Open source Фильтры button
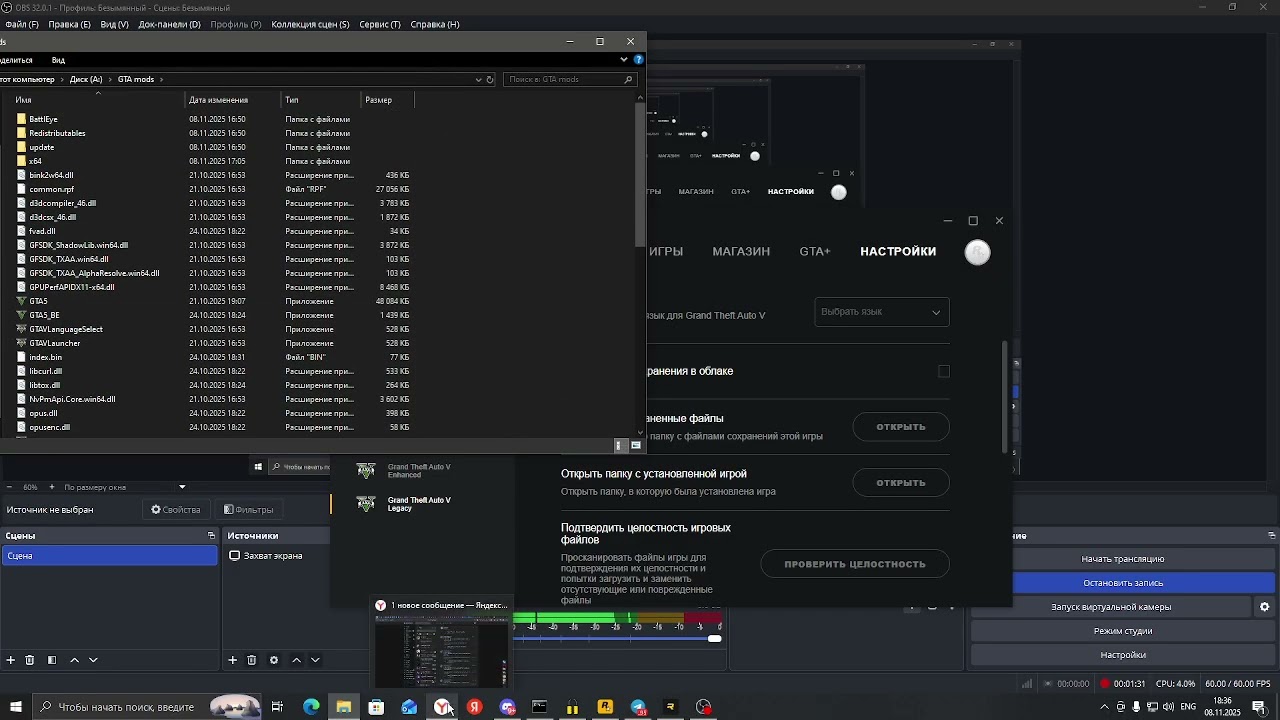 point(248,510)
